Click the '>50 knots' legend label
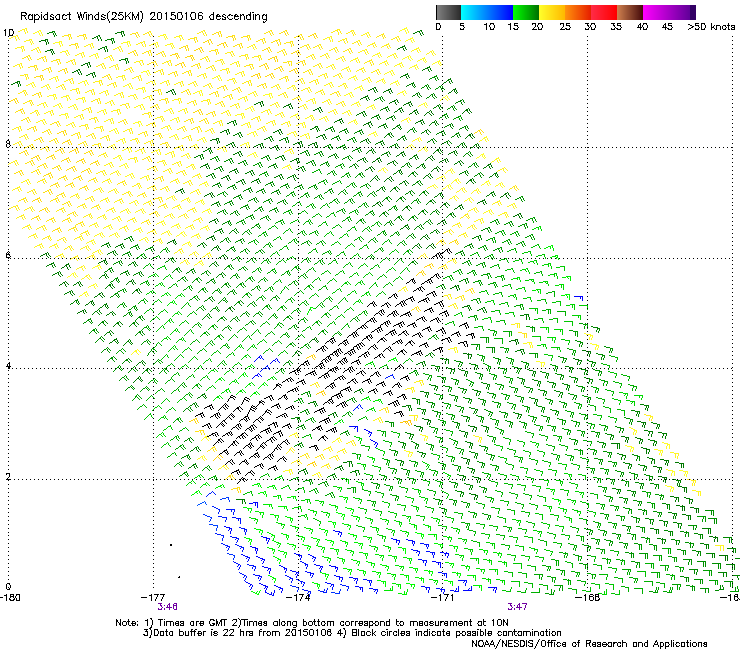The image size is (740, 650). (711, 27)
